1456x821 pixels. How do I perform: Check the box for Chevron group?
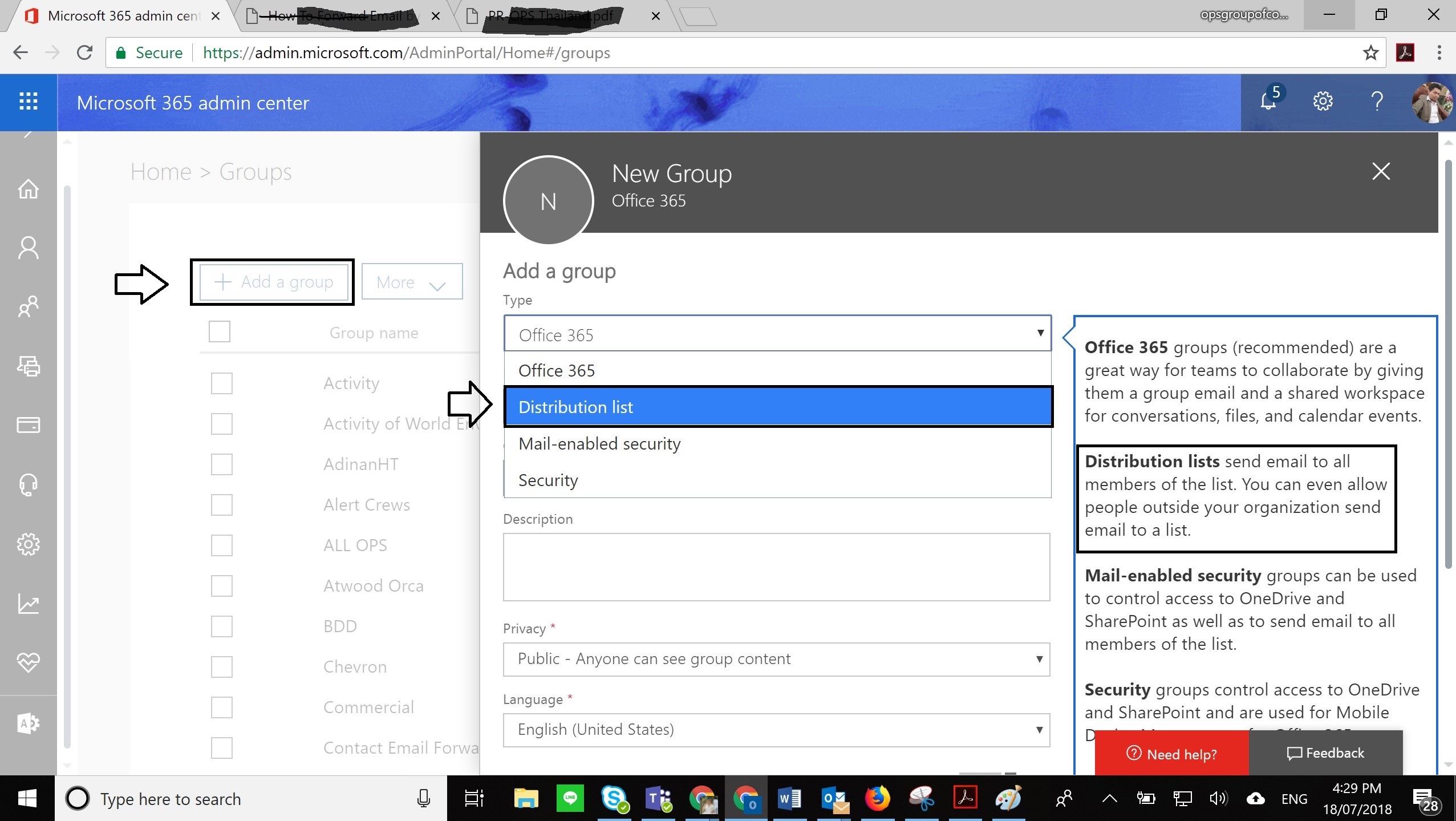click(221, 667)
